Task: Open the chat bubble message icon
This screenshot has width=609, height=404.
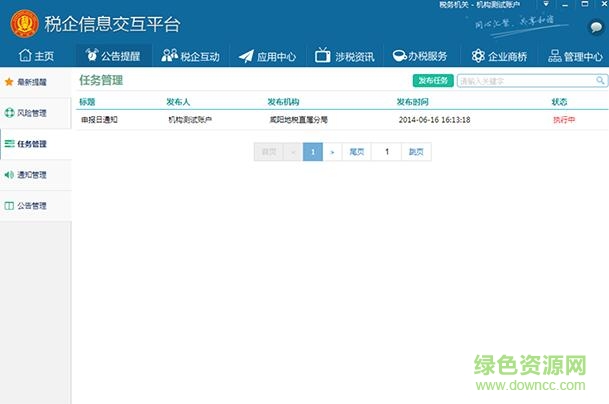Action: (x=596, y=27)
